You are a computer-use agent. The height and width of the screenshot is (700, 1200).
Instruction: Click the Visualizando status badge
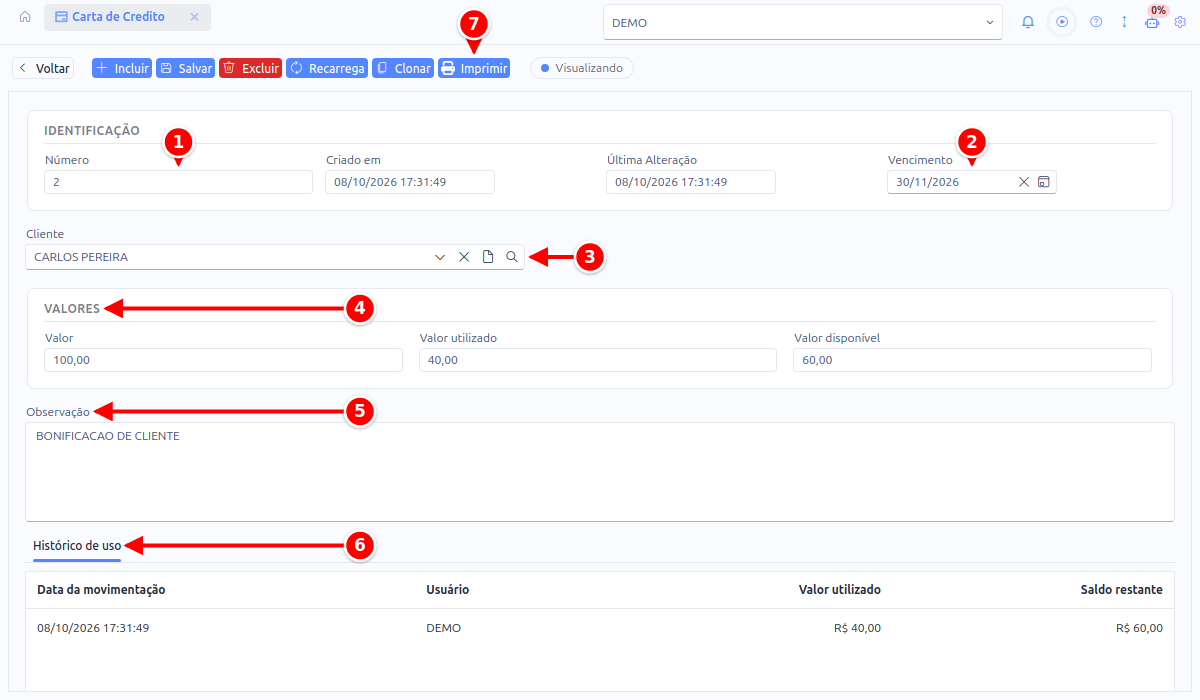point(582,69)
